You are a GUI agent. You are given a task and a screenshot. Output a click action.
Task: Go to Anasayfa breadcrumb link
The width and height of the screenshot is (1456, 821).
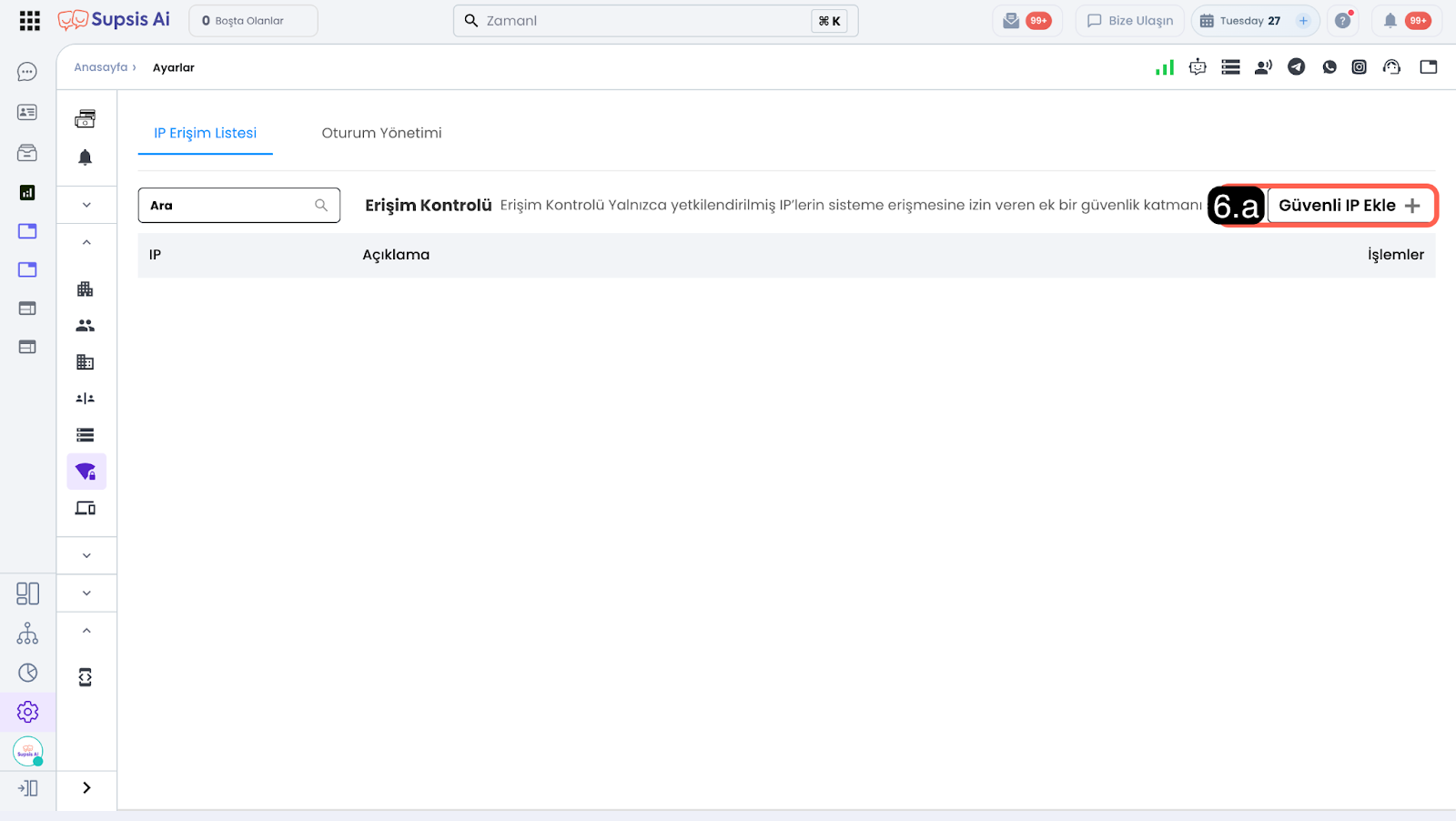pyautogui.click(x=101, y=67)
